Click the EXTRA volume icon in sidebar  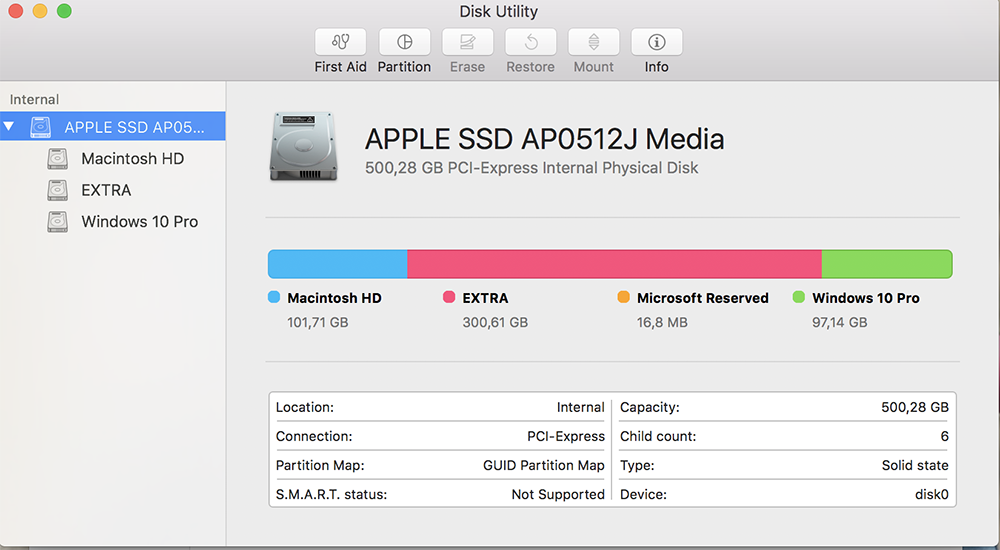point(58,190)
